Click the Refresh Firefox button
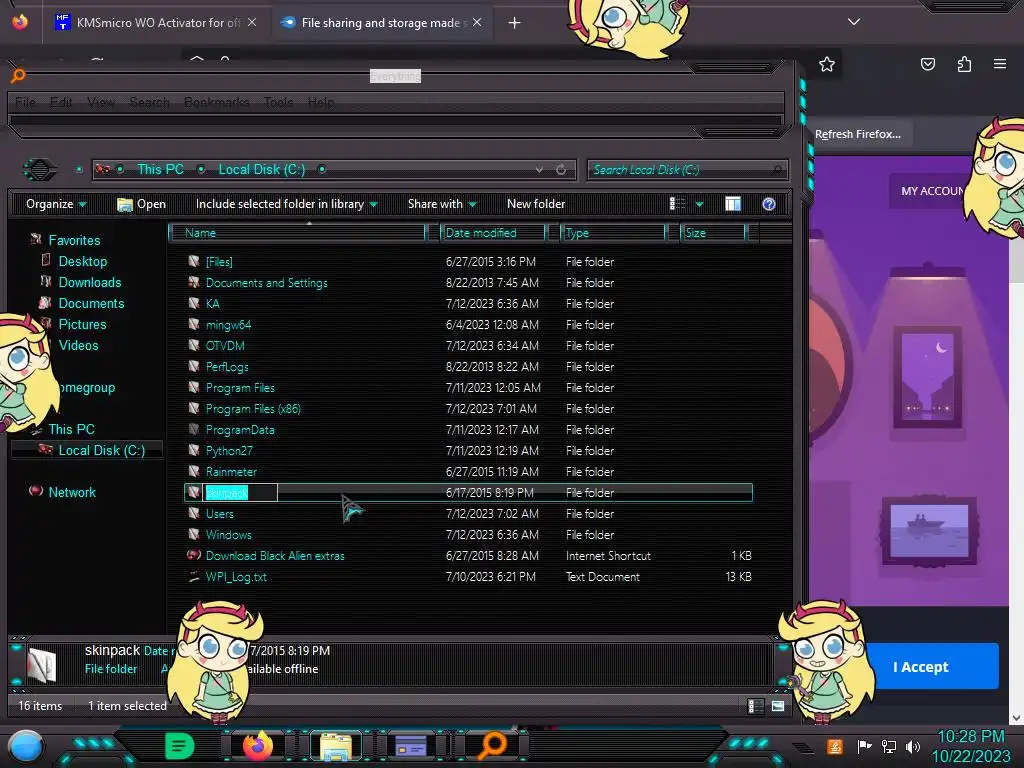Viewport: 1024px width, 768px height. click(857, 134)
